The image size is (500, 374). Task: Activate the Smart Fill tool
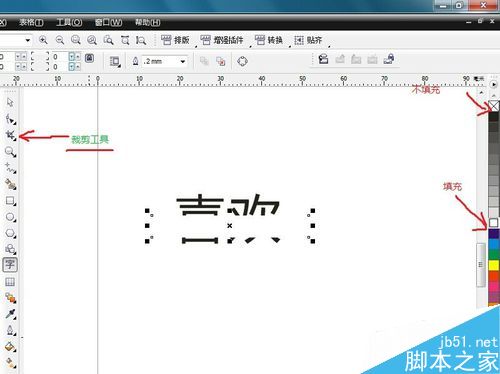[10, 184]
